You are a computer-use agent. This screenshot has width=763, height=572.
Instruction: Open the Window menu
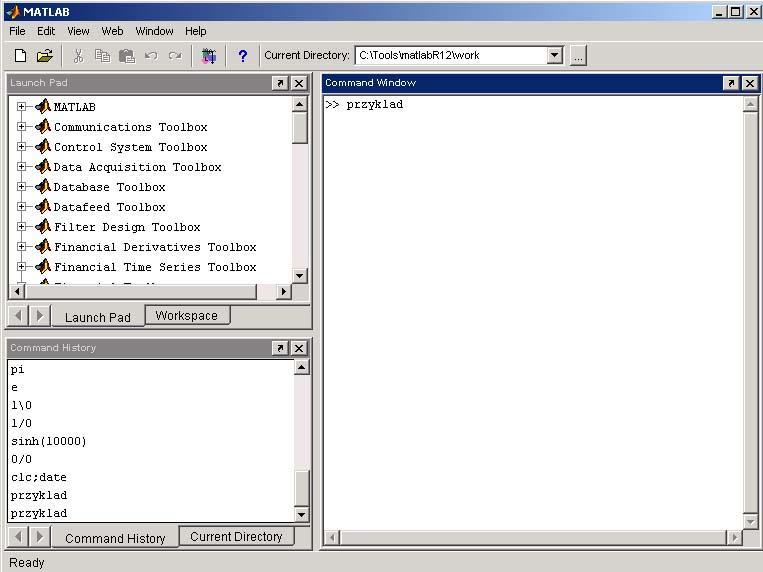click(154, 31)
